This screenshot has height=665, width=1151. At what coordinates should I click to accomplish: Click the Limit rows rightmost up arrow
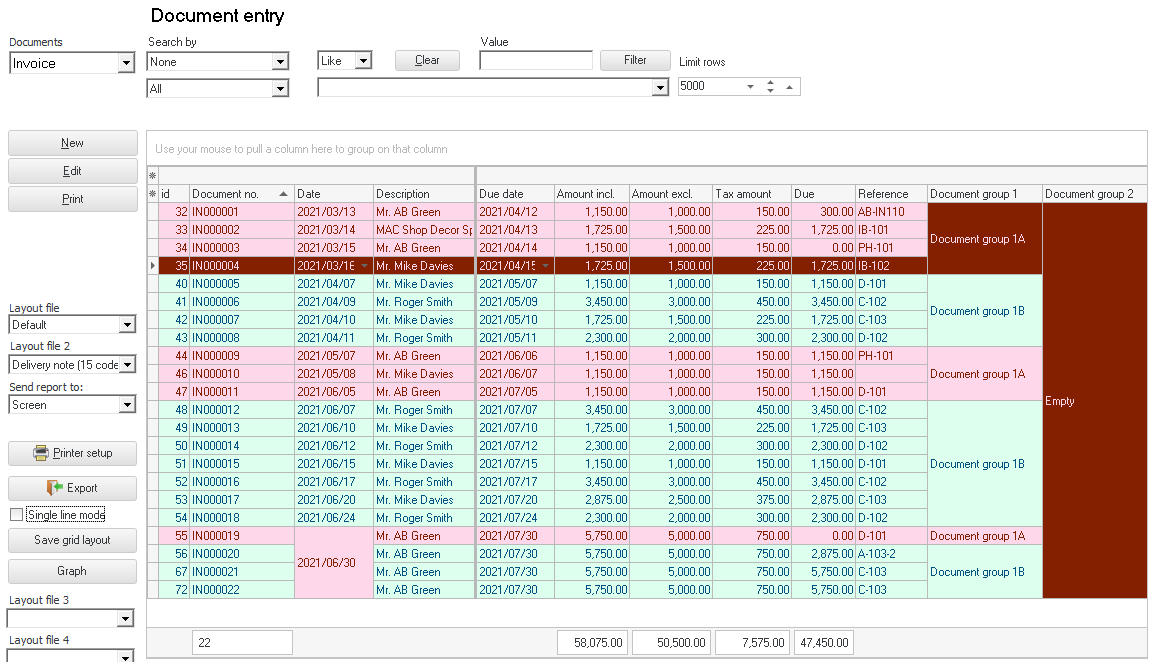[x=789, y=87]
